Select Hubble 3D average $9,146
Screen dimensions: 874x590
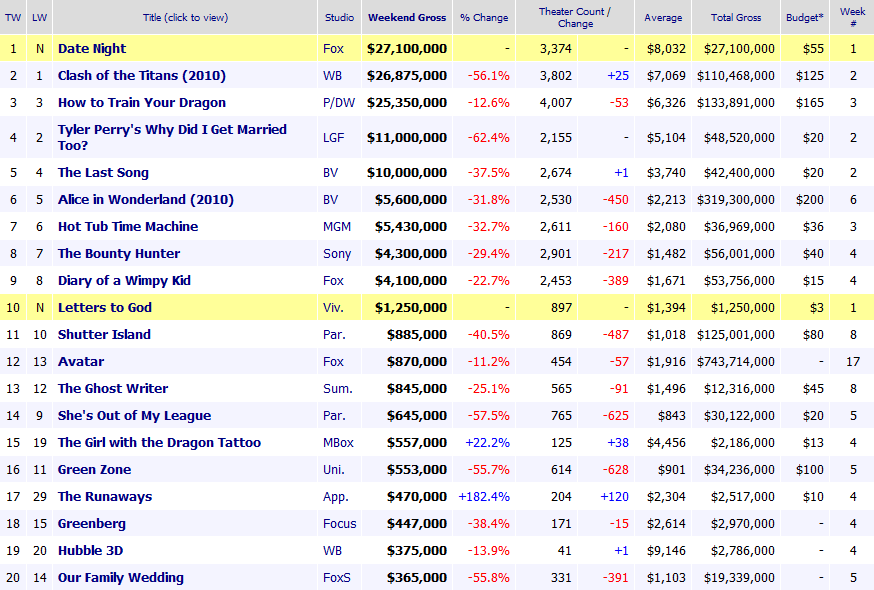[666, 550]
